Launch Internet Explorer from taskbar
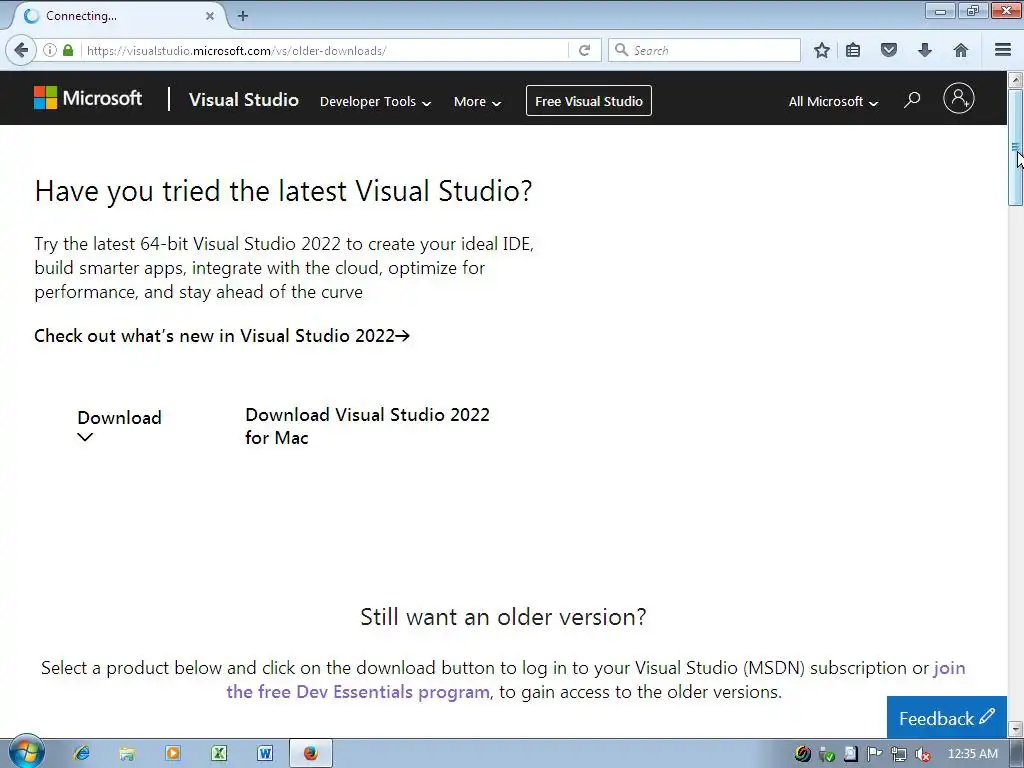Viewport: 1024px width, 768px height. point(82,754)
